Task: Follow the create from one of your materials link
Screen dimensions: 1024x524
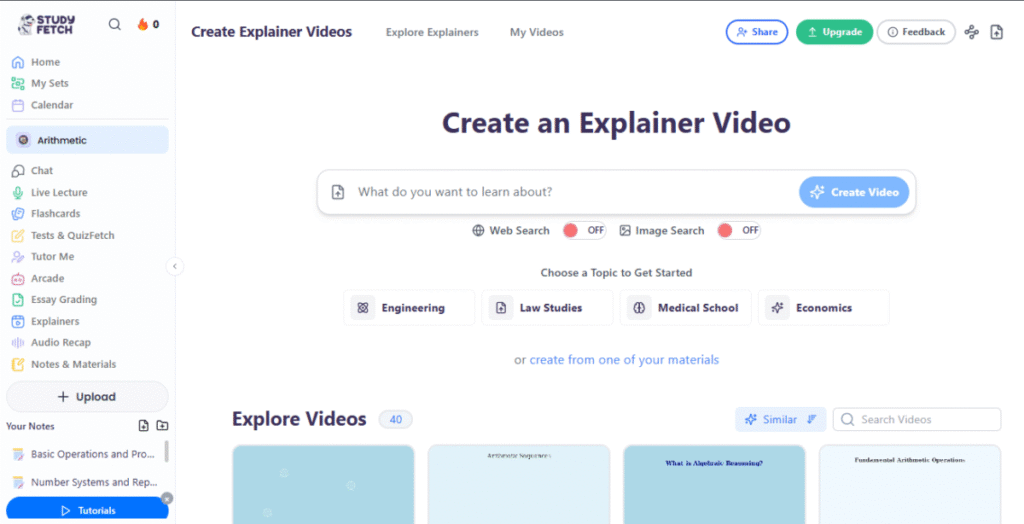Action: 624,360
